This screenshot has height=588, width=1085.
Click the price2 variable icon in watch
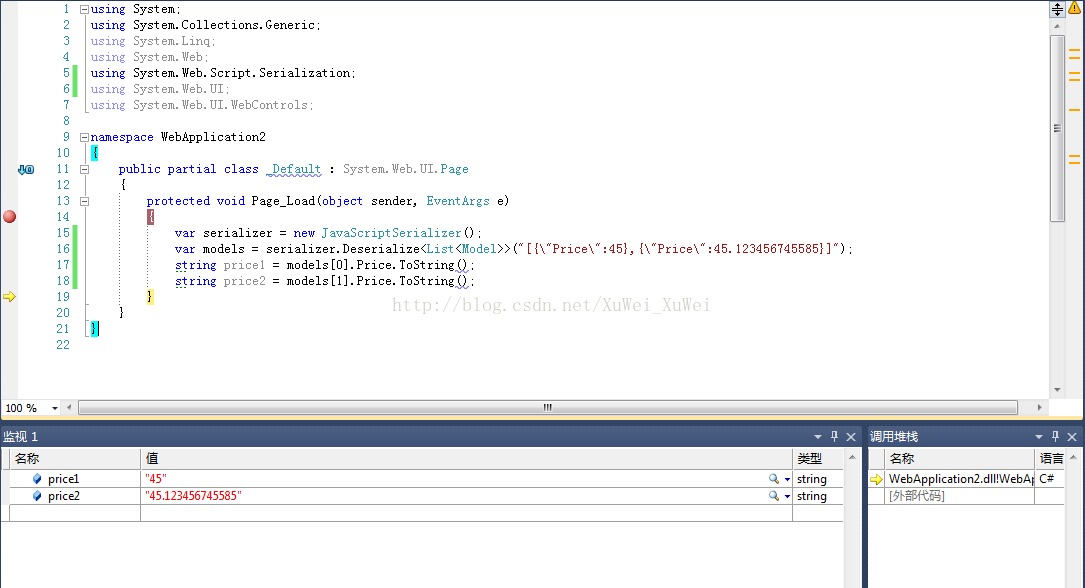(x=37, y=496)
